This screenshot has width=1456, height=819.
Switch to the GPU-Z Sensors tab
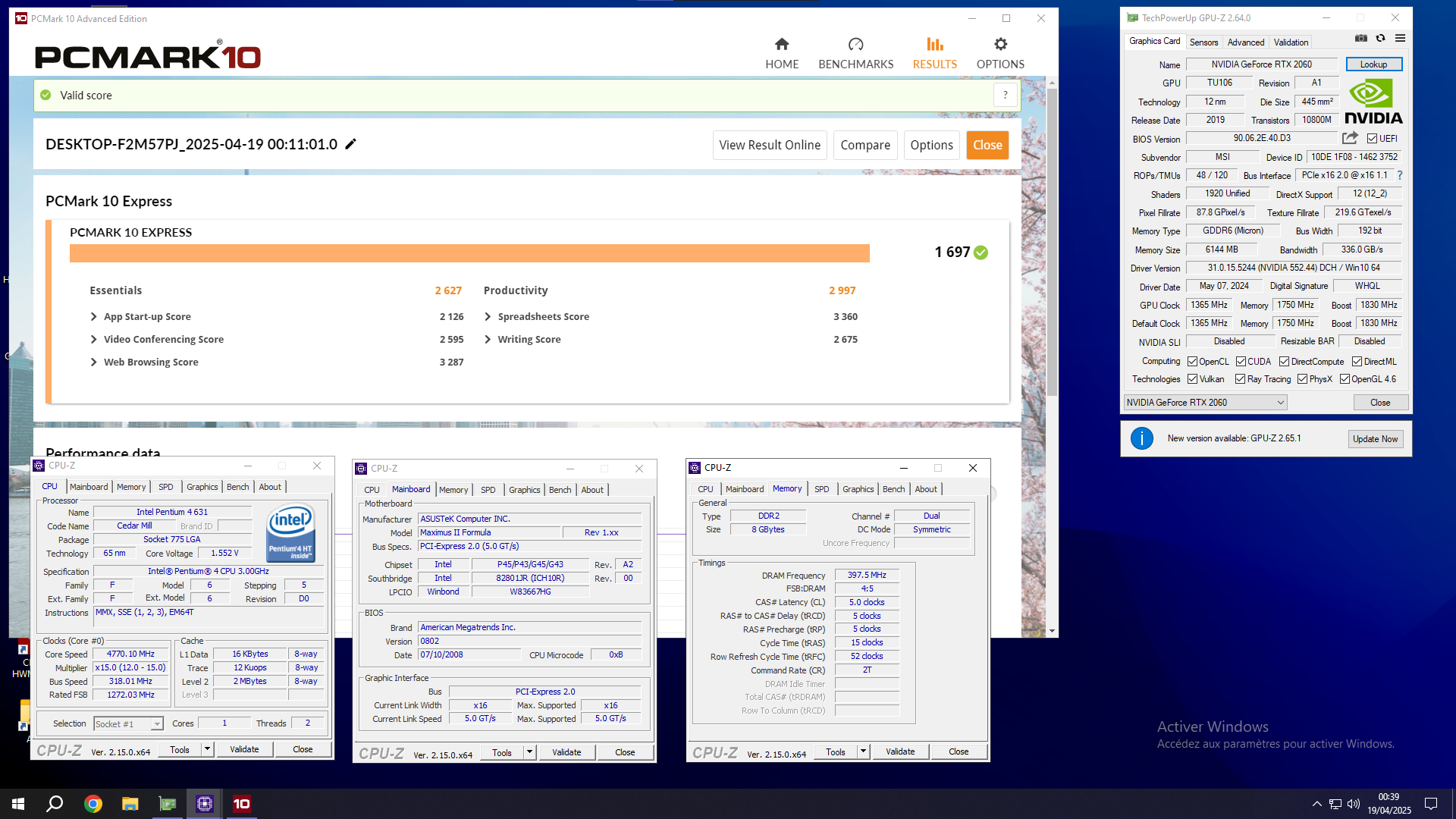point(1203,42)
